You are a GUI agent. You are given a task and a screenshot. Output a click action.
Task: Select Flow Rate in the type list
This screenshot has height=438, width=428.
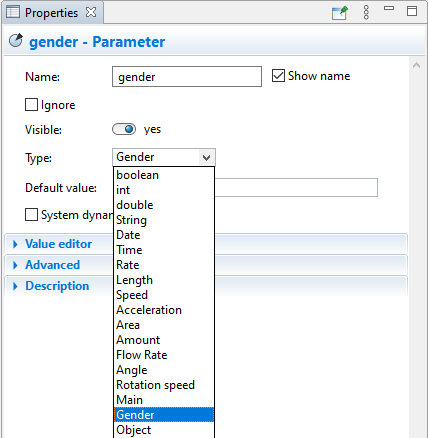point(164,355)
